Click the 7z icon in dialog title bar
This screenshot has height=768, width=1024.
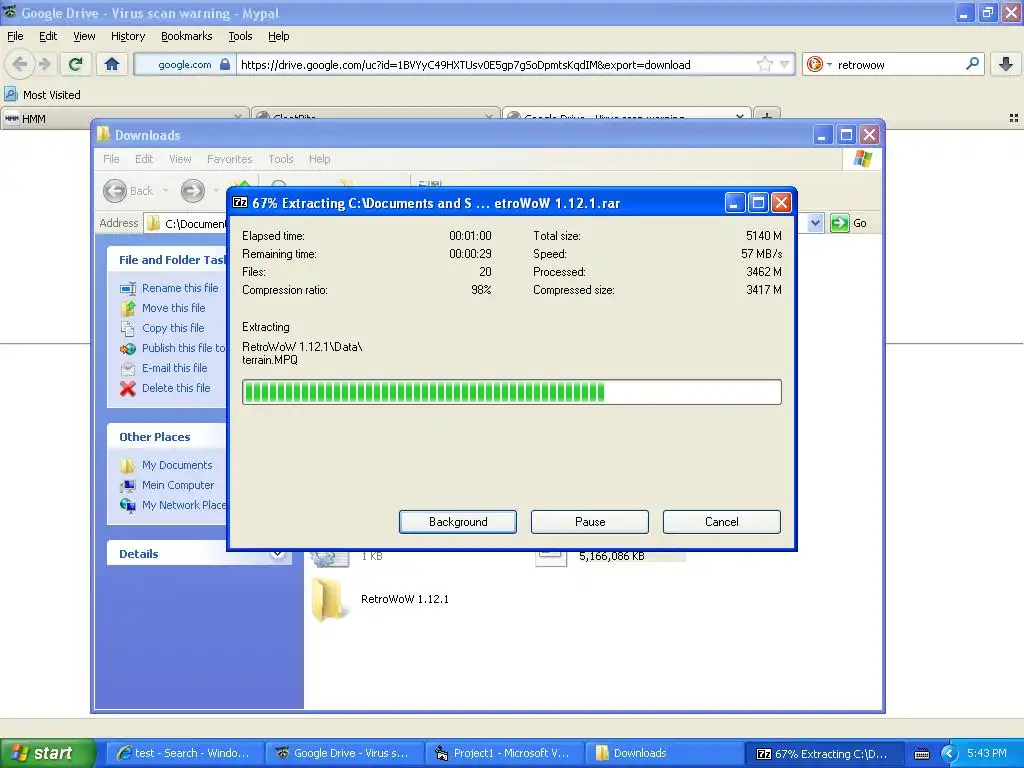240,202
